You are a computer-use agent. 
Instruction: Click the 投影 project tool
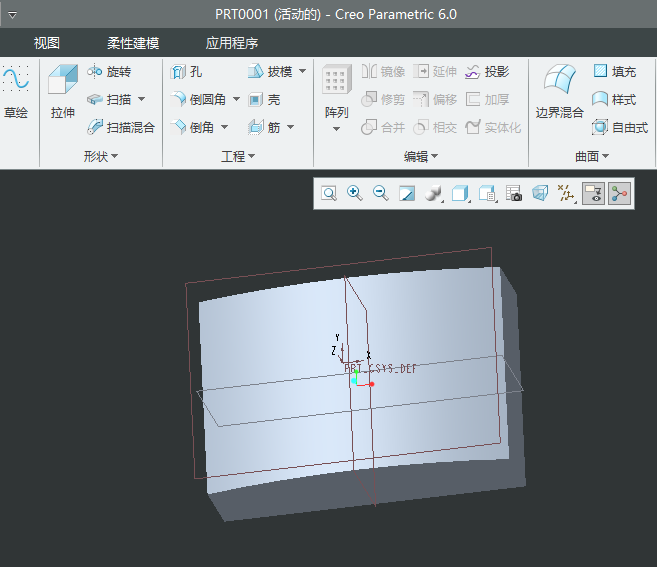[487, 72]
